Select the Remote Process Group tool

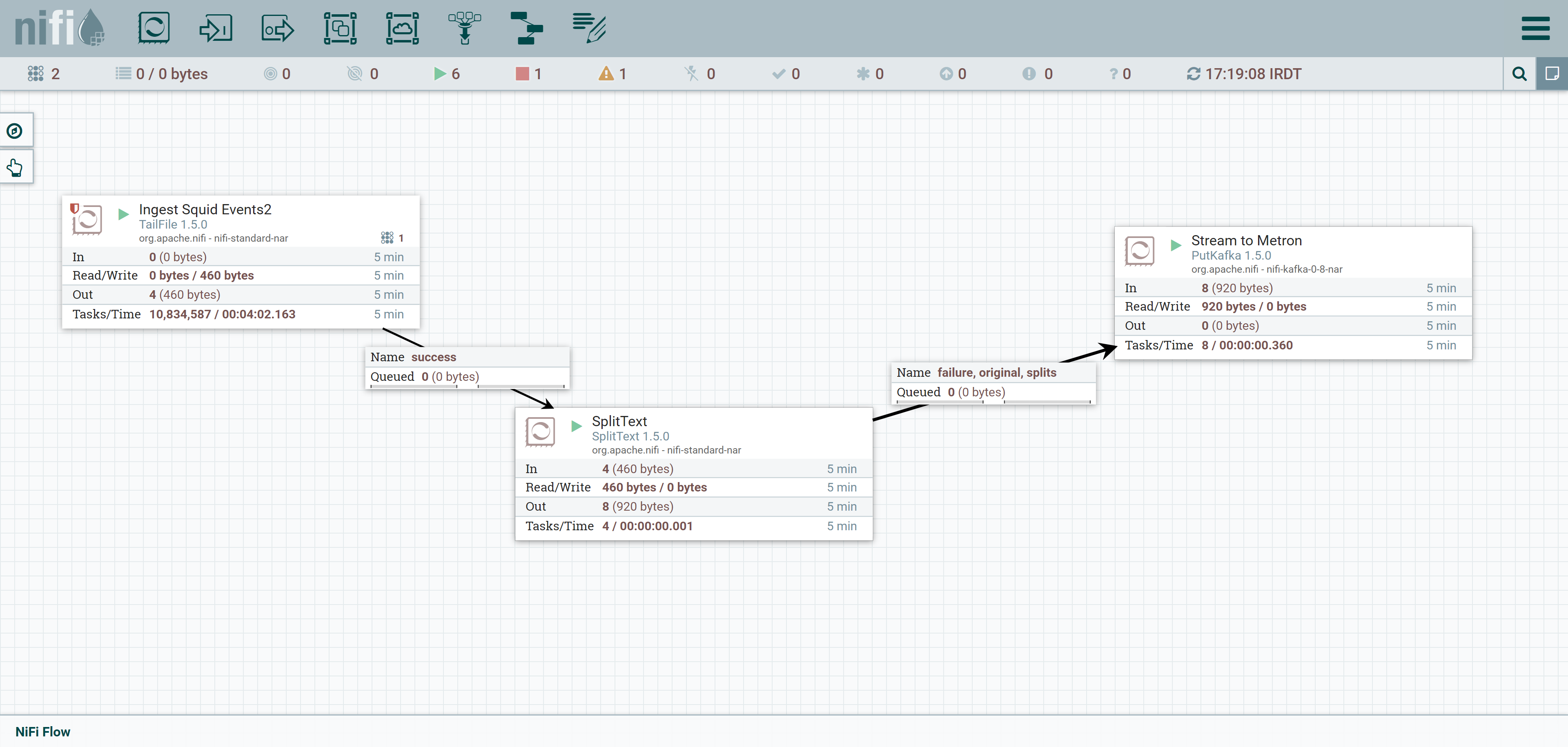pos(402,28)
